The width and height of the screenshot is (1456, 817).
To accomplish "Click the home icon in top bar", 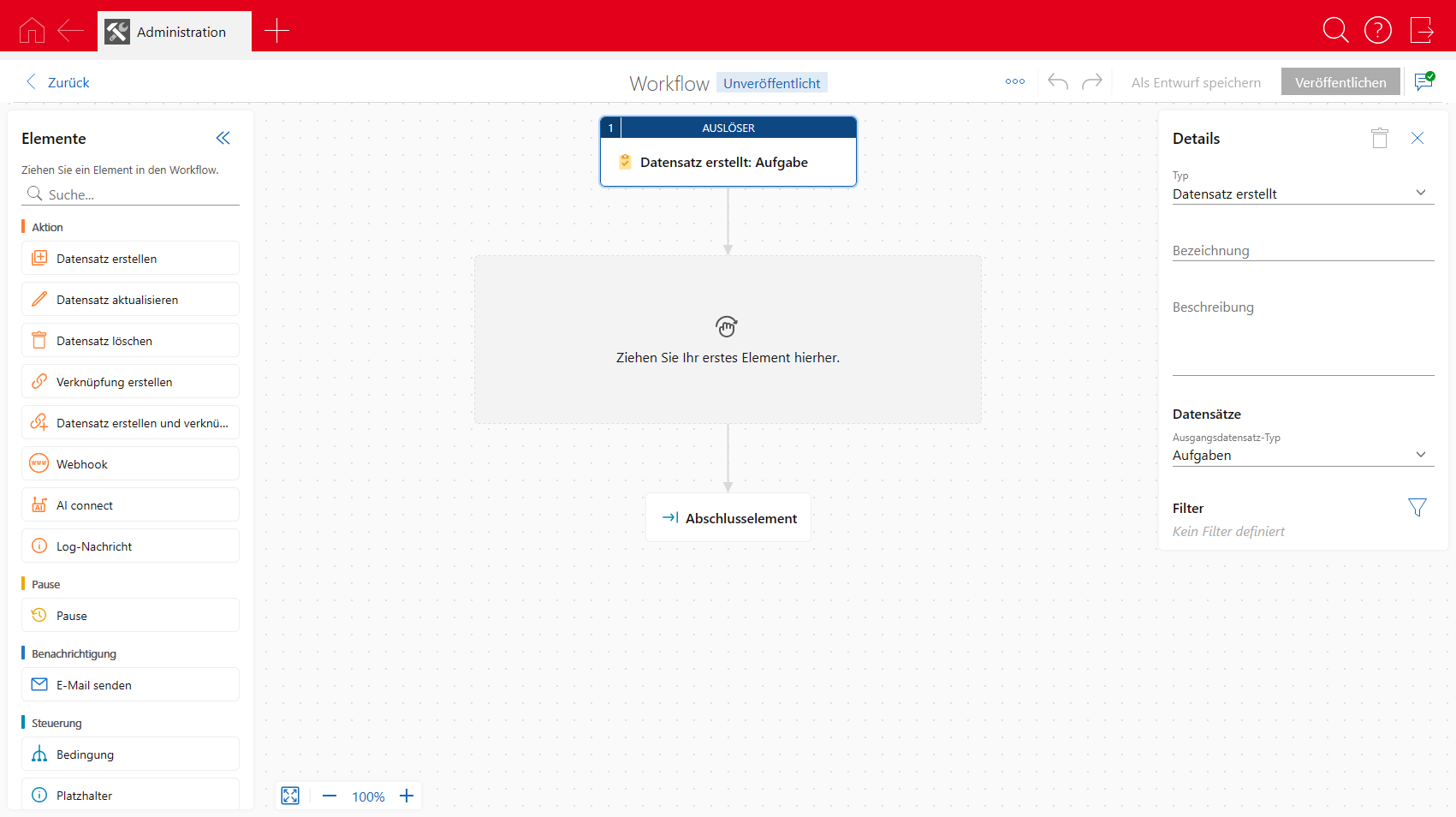I will (32, 31).
